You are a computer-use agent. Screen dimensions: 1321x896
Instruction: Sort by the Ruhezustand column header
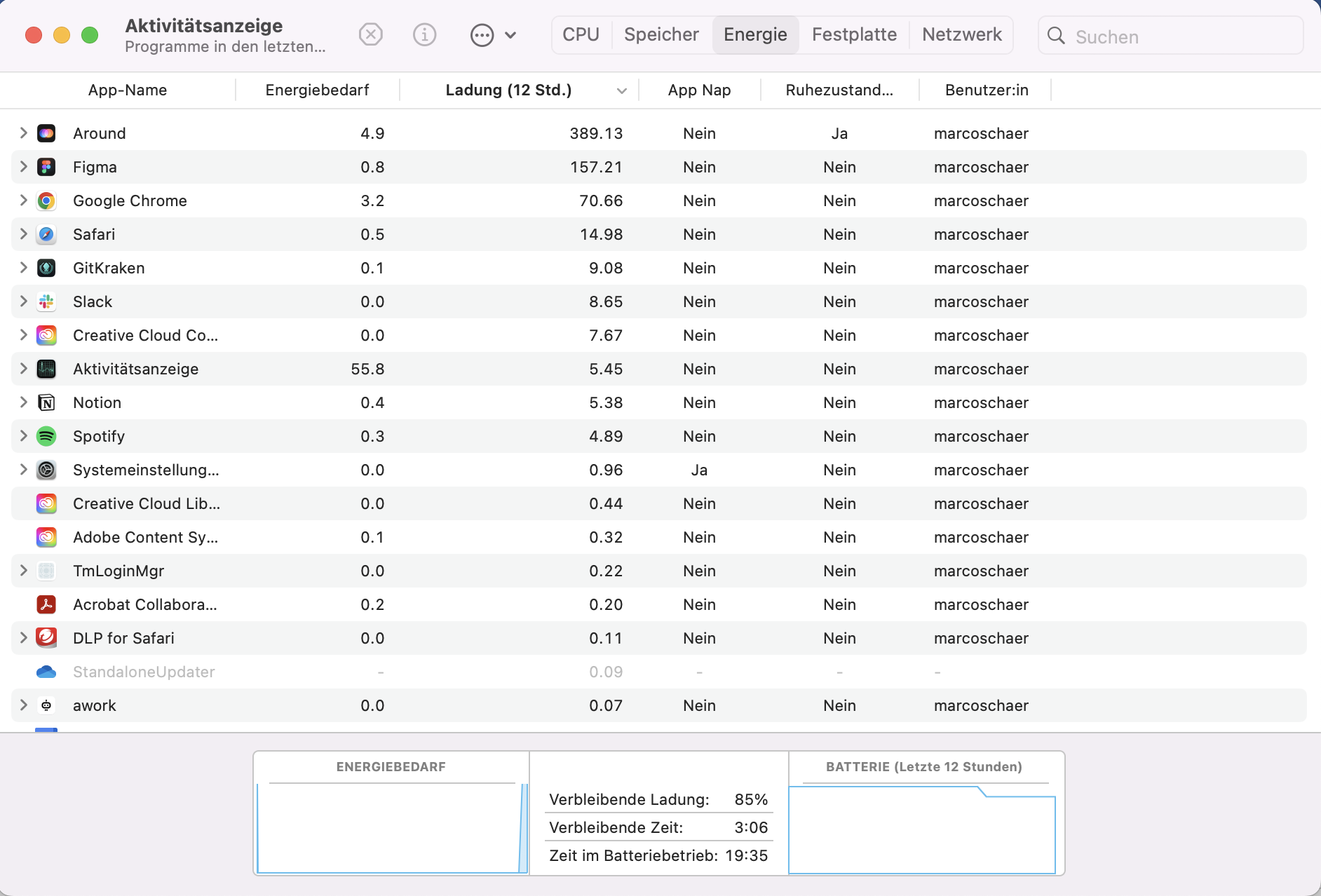(839, 90)
